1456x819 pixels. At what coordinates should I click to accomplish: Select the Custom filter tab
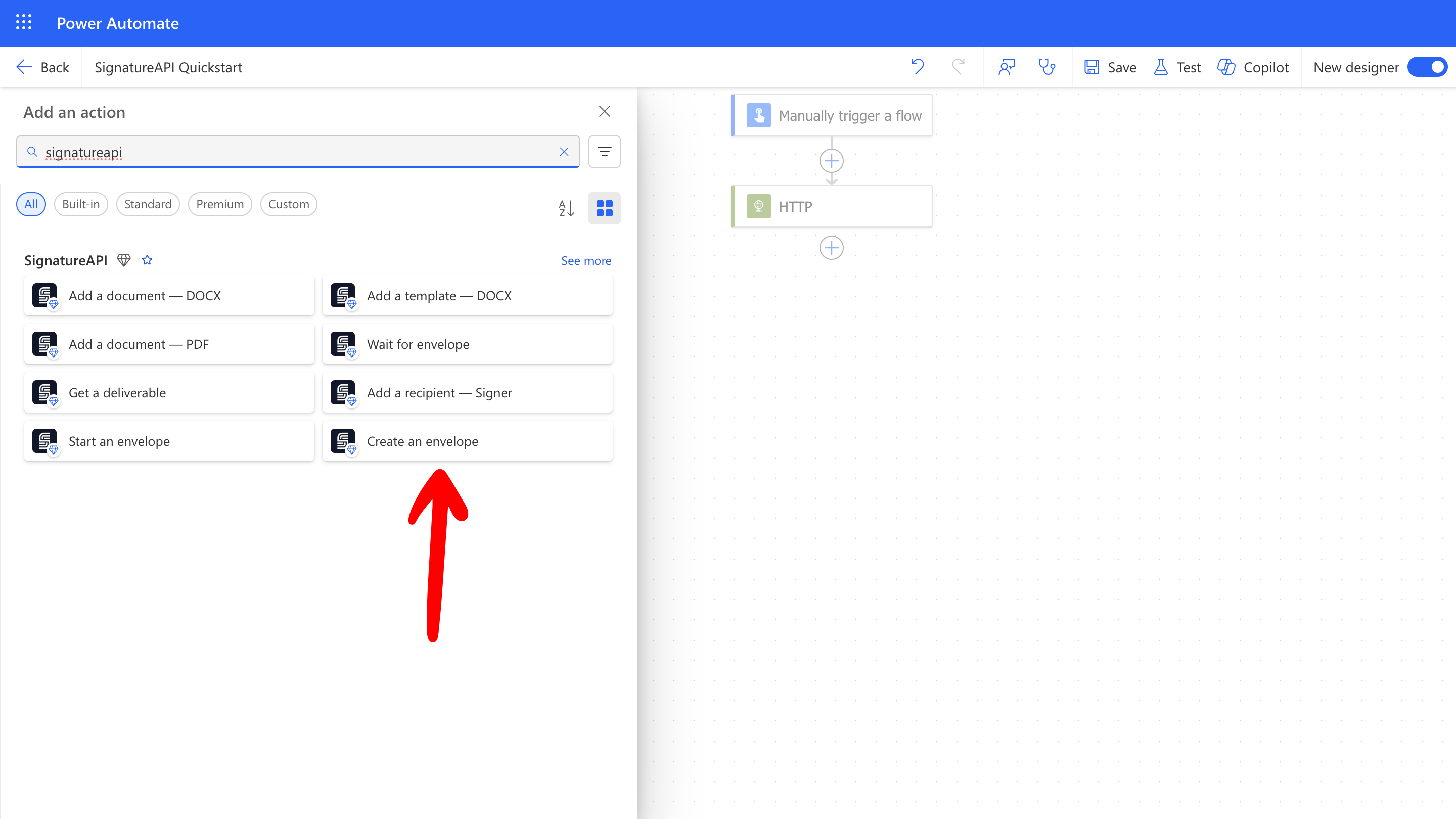click(288, 204)
